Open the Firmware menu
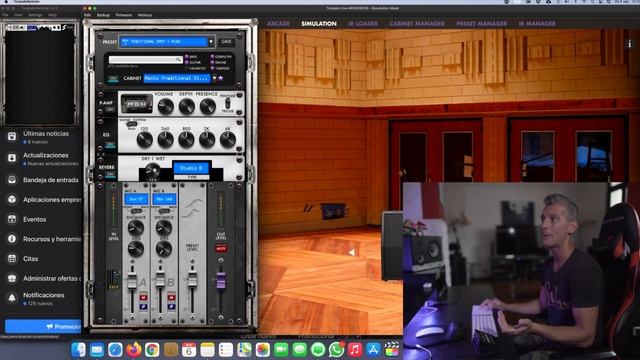The height and width of the screenshot is (360, 640). click(123, 15)
